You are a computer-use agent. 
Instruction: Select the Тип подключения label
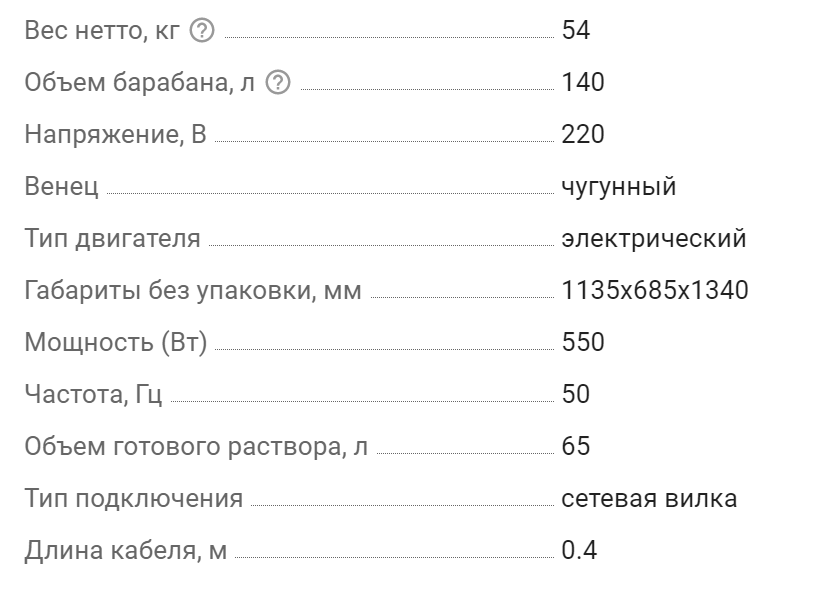tap(134, 499)
